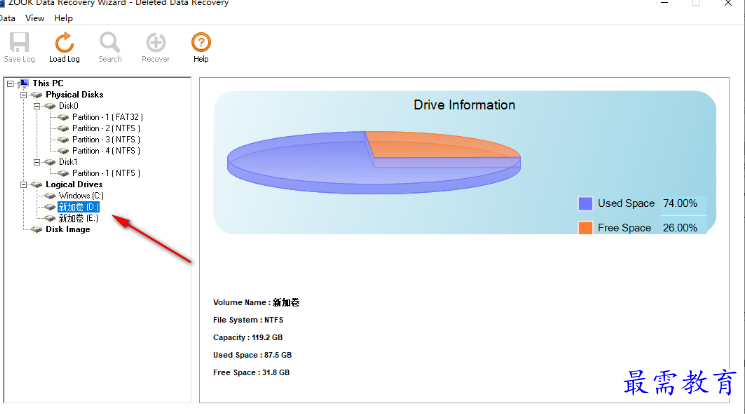Select Disk0 in the tree
The image size is (745, 414).
click(x=68, y=106)
